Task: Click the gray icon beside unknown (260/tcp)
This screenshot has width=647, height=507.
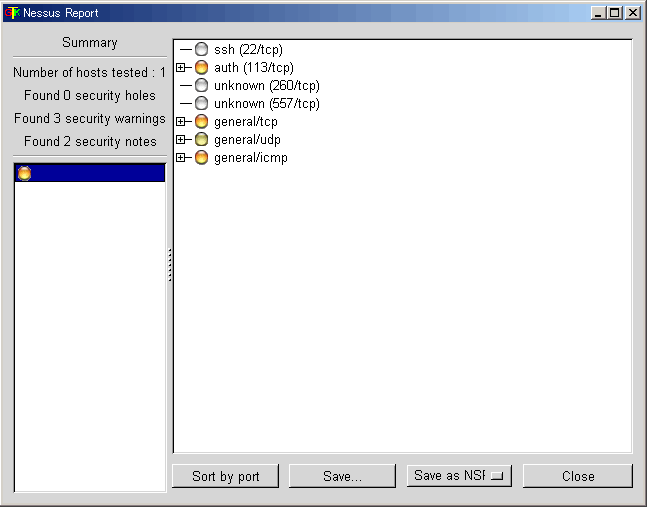Action: pos(201,85)
